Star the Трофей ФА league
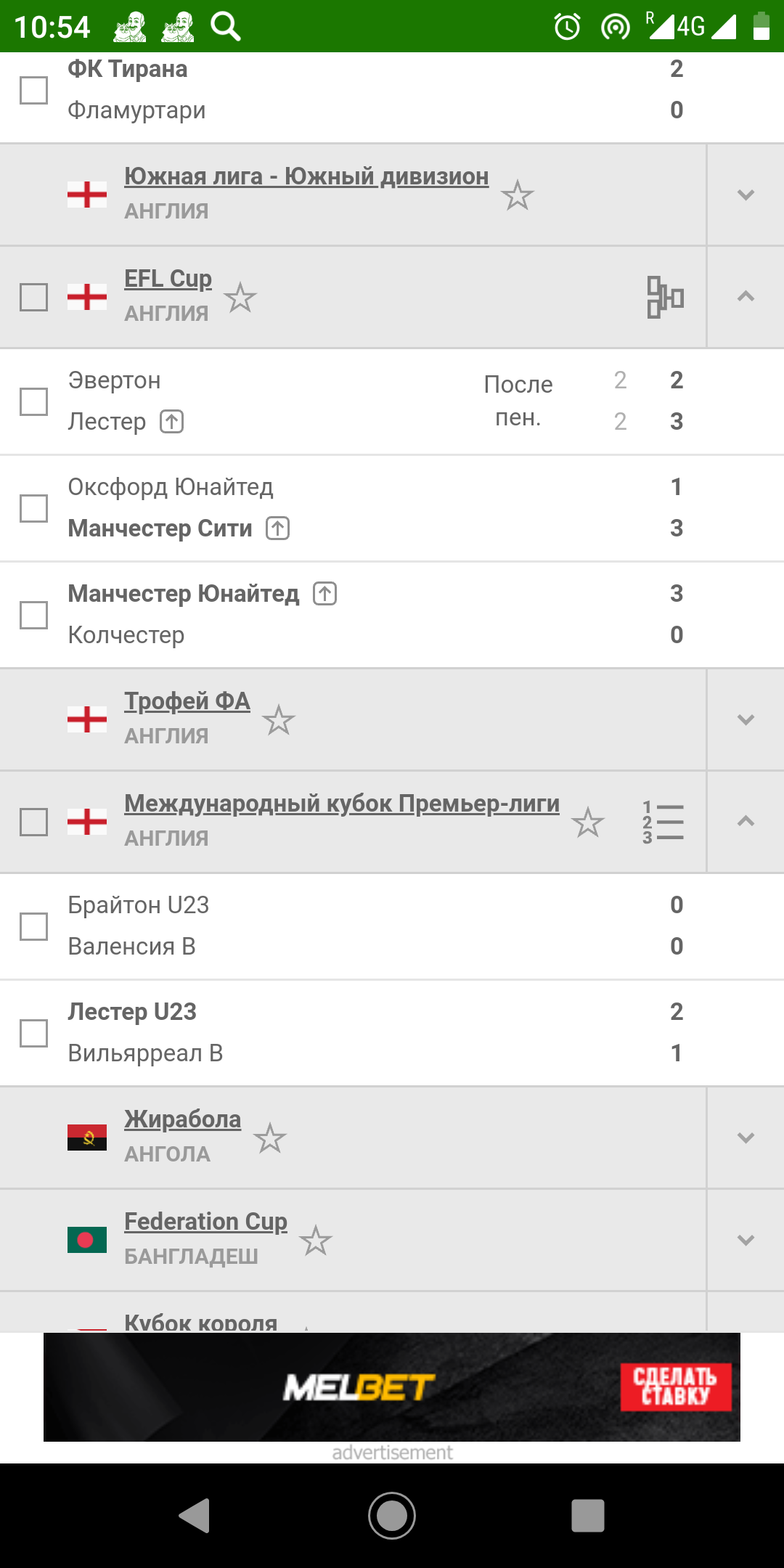Image resolution: width=784 pixels, height=1568 pixels. [x=279, y=720]
